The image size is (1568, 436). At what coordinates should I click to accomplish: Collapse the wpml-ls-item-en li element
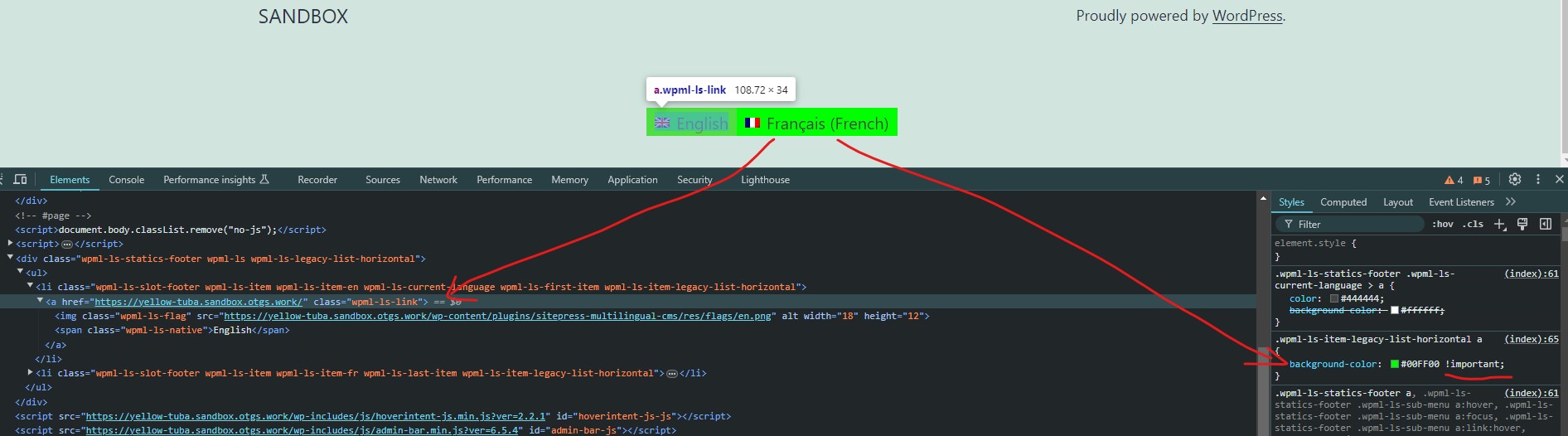[30, 286]
